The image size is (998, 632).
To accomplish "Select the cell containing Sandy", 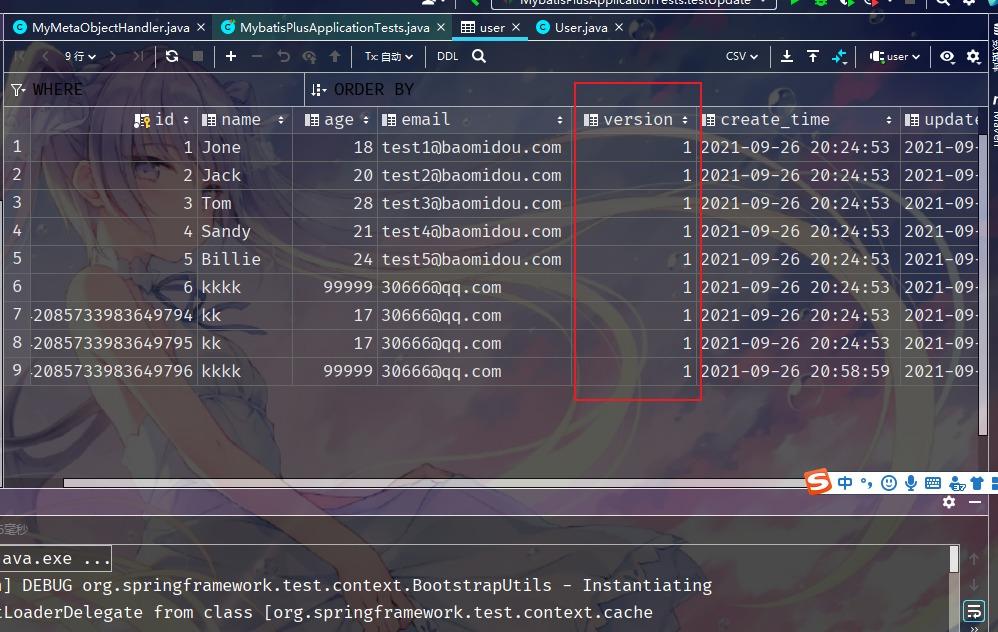I will coord(245,231).
